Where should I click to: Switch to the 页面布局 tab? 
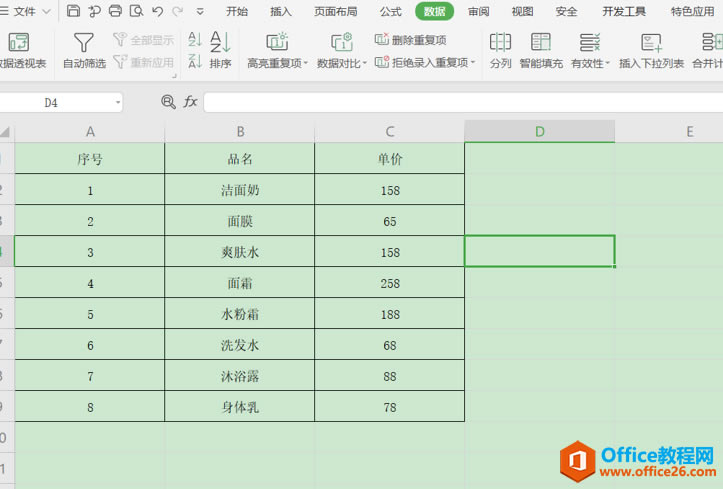coord(336,12)
